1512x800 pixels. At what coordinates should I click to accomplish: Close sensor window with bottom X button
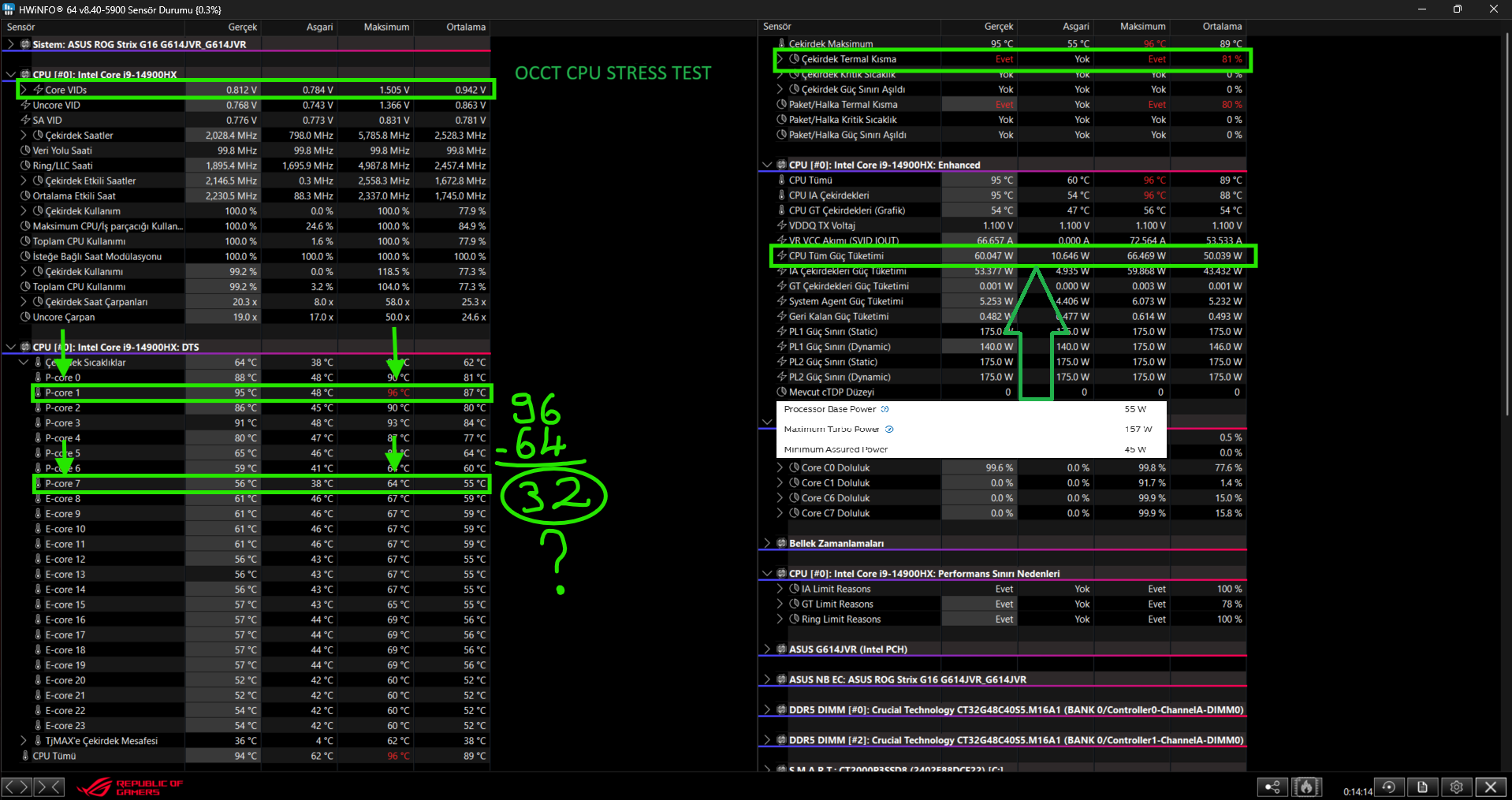(x=1491, y=787)
